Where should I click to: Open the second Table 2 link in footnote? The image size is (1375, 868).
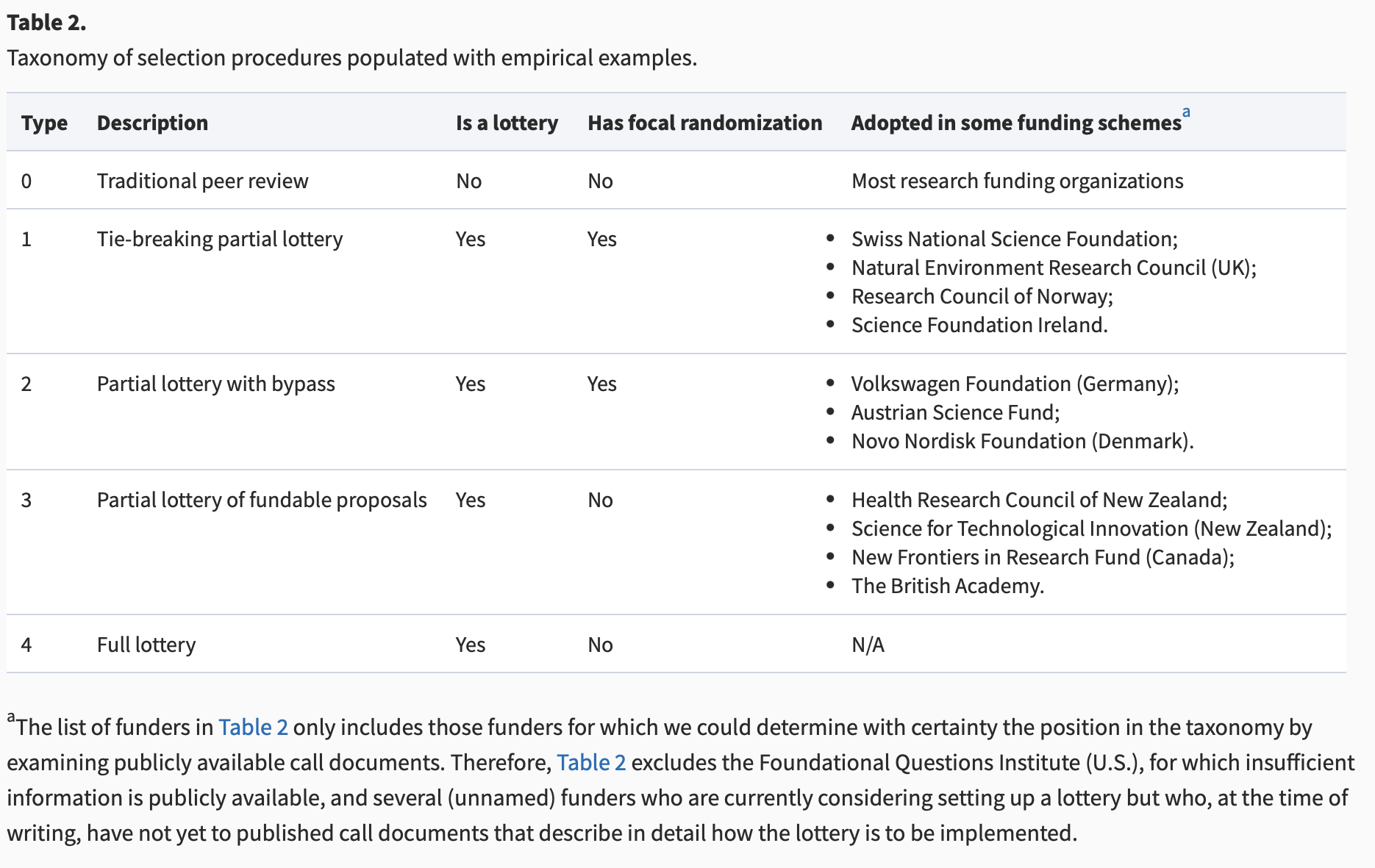click(592, 763)
